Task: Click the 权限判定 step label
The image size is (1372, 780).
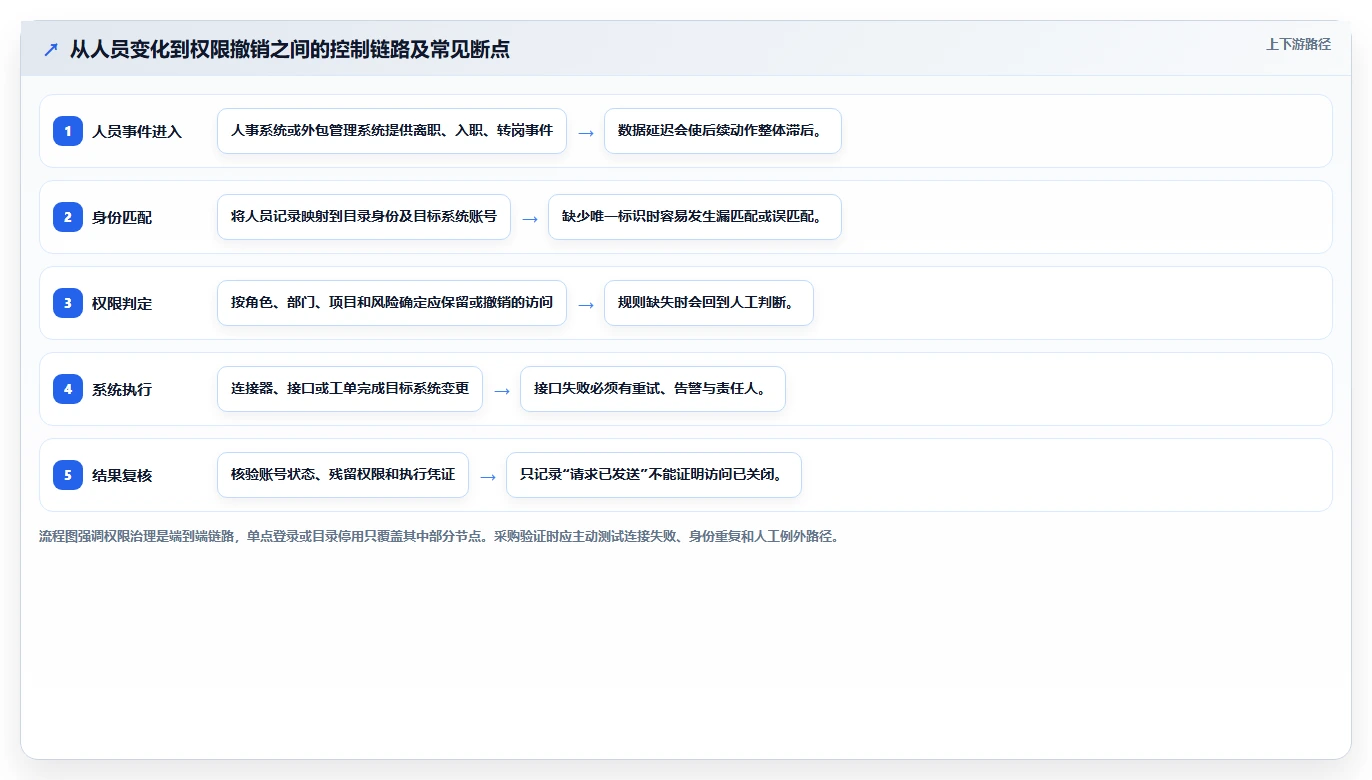Action: click(x=122, y=303)
